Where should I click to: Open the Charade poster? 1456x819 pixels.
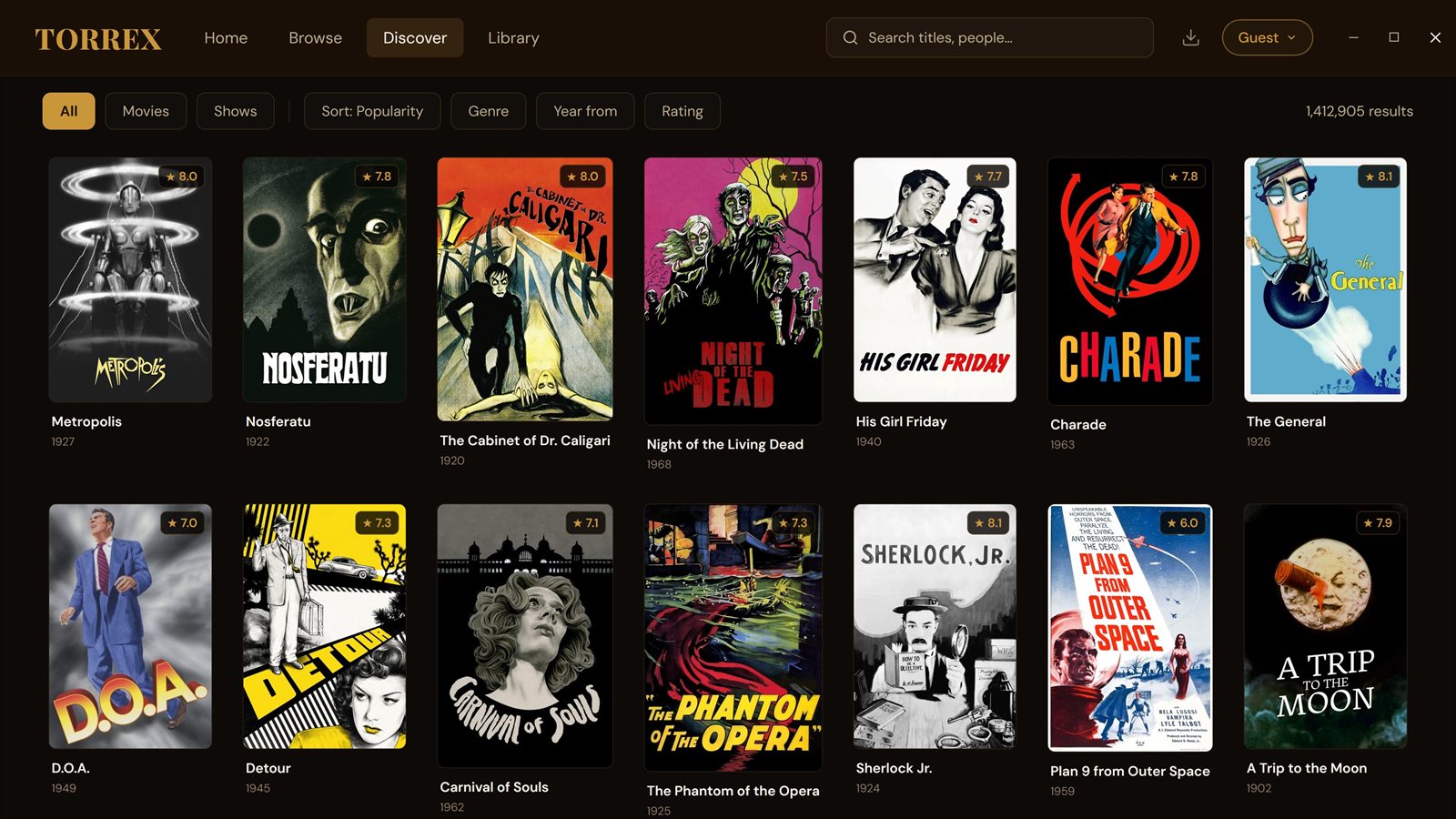[1130, 281]
